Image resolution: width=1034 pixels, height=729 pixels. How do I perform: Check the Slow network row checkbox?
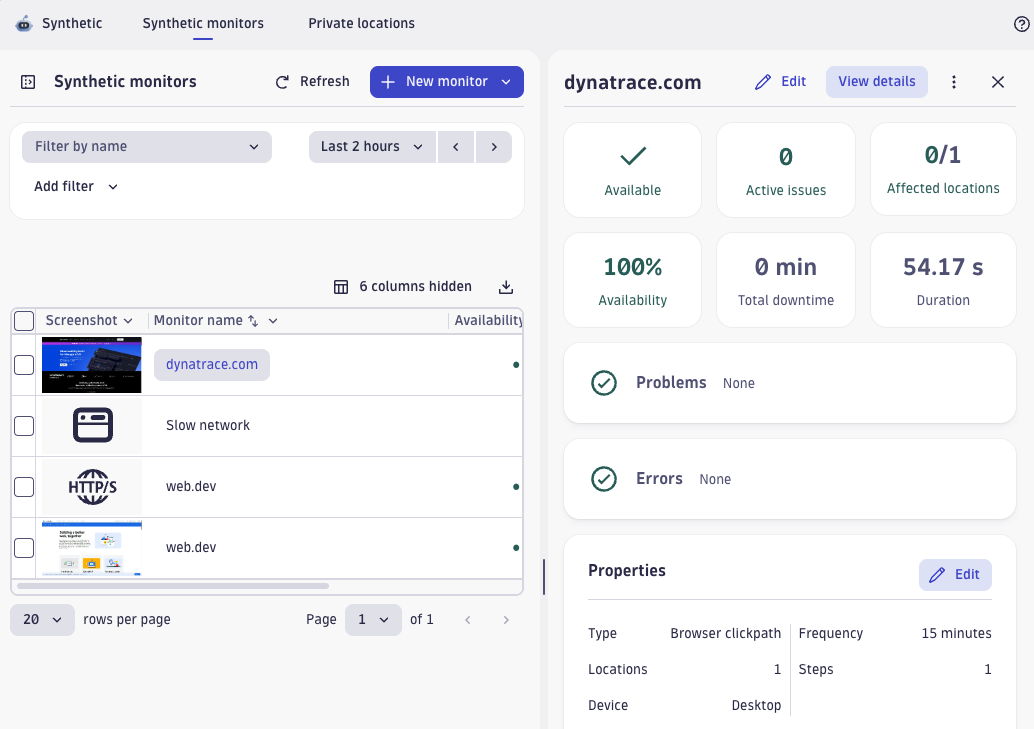pos(24,425)
